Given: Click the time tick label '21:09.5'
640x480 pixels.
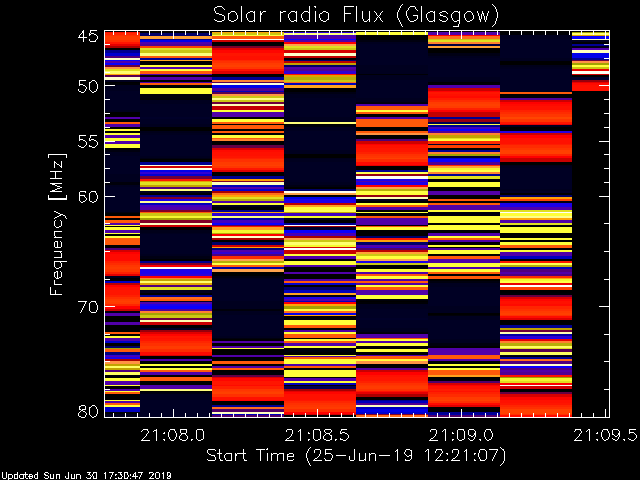Looking at the screenshot, I should 605,436.
